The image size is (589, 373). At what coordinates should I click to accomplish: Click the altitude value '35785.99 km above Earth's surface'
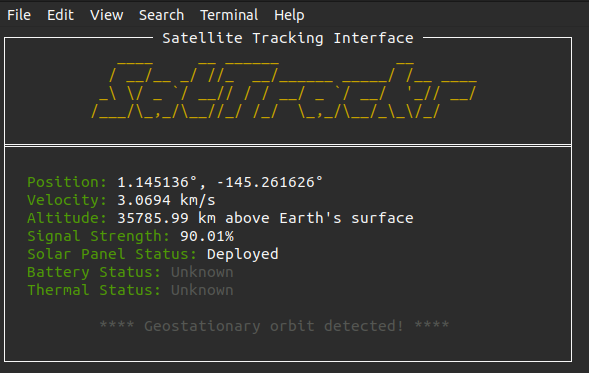tap(265, 218)
